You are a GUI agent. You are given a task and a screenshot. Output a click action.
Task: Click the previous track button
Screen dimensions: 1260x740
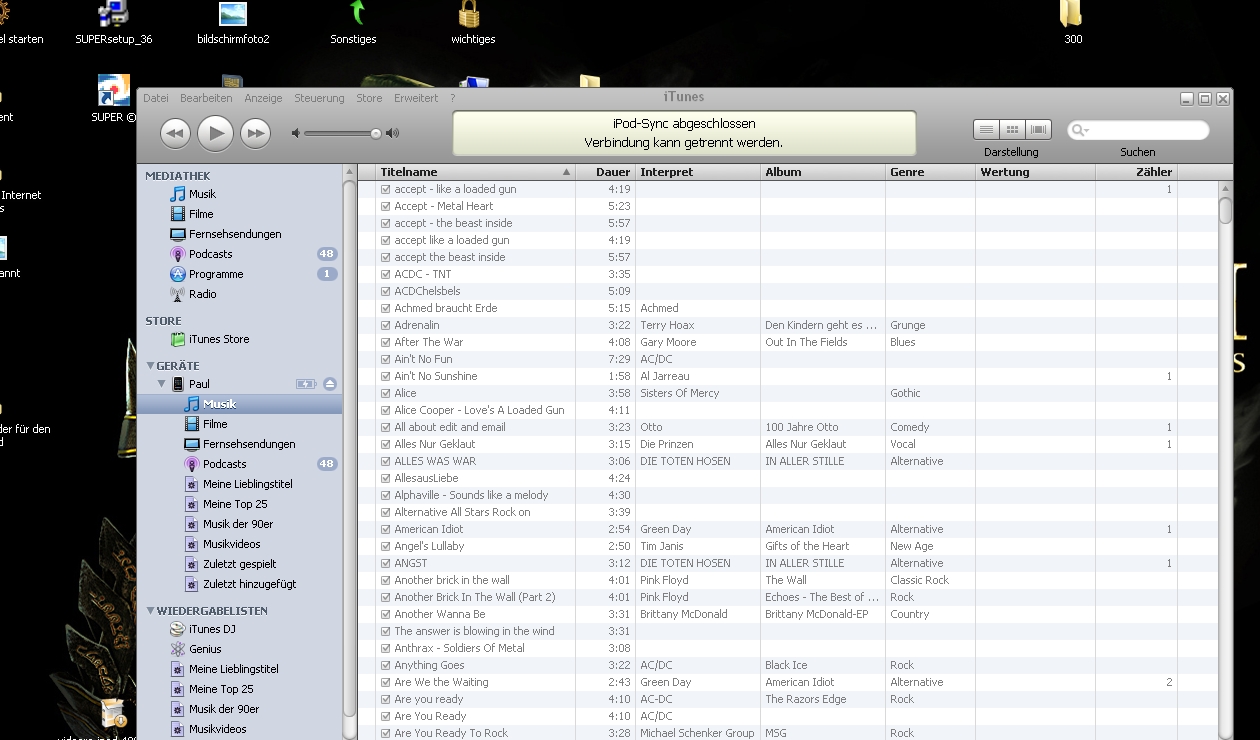175,133
